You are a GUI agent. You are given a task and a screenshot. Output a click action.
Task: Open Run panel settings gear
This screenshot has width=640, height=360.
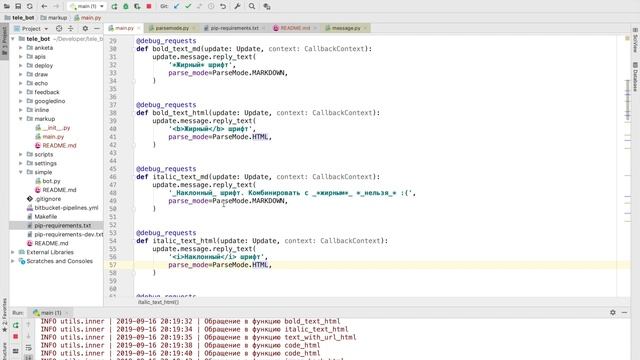613,312
